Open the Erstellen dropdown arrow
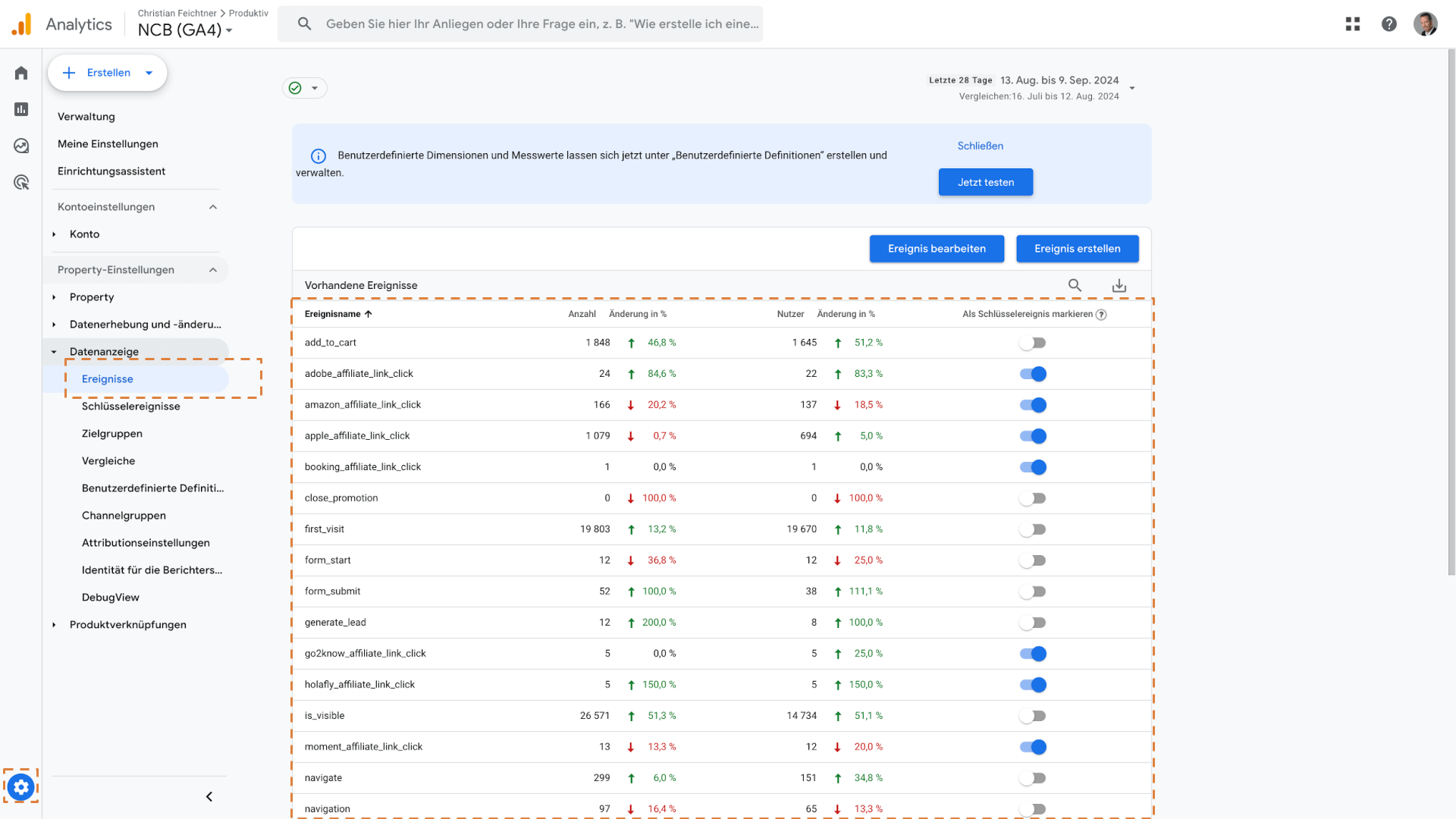The height and width of the screenshot is (819, 1456). [149, 73]
